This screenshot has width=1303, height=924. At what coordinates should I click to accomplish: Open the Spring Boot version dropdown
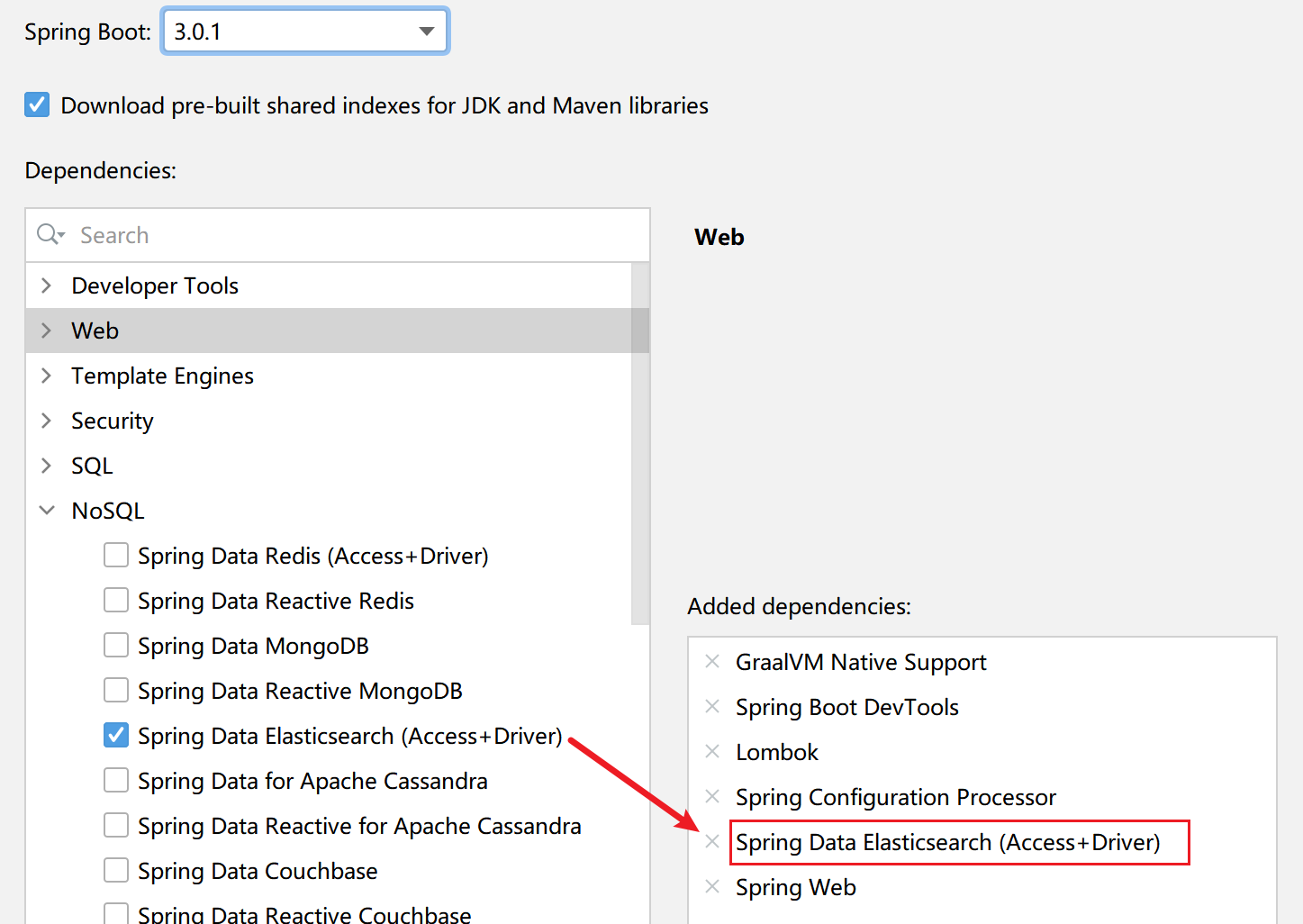click(427, 32)
